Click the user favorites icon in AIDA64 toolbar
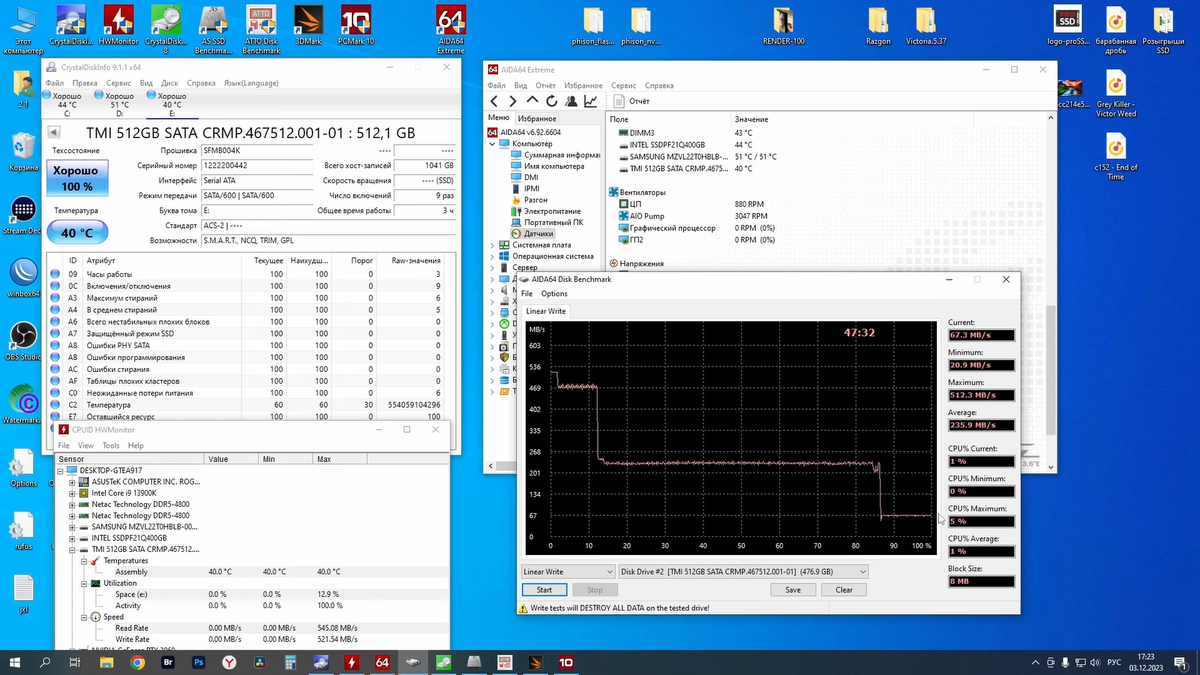 pyautogui.click(x=571, y=101)
